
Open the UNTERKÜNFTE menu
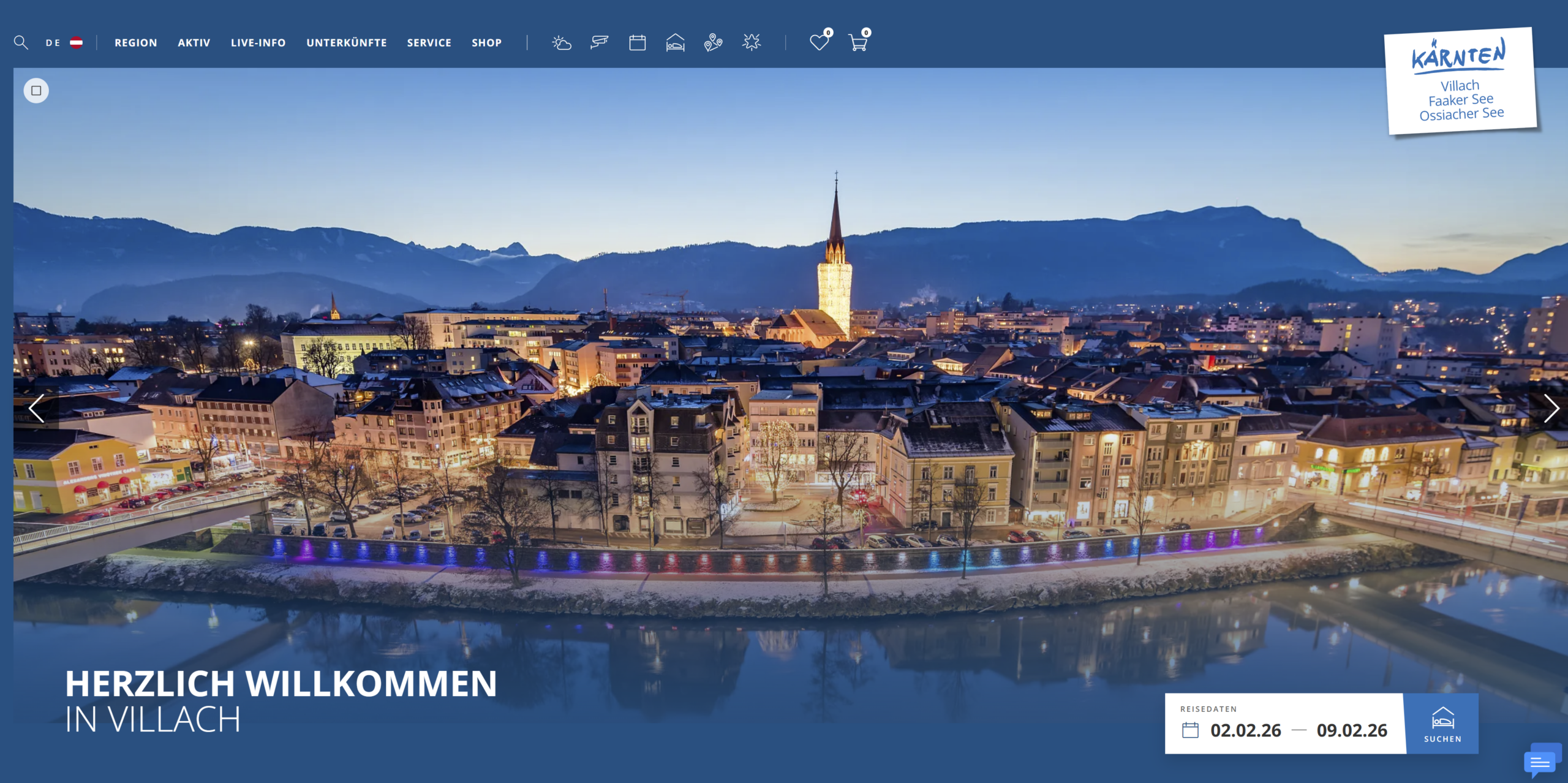pyautogui.click(x=347, y=43)
